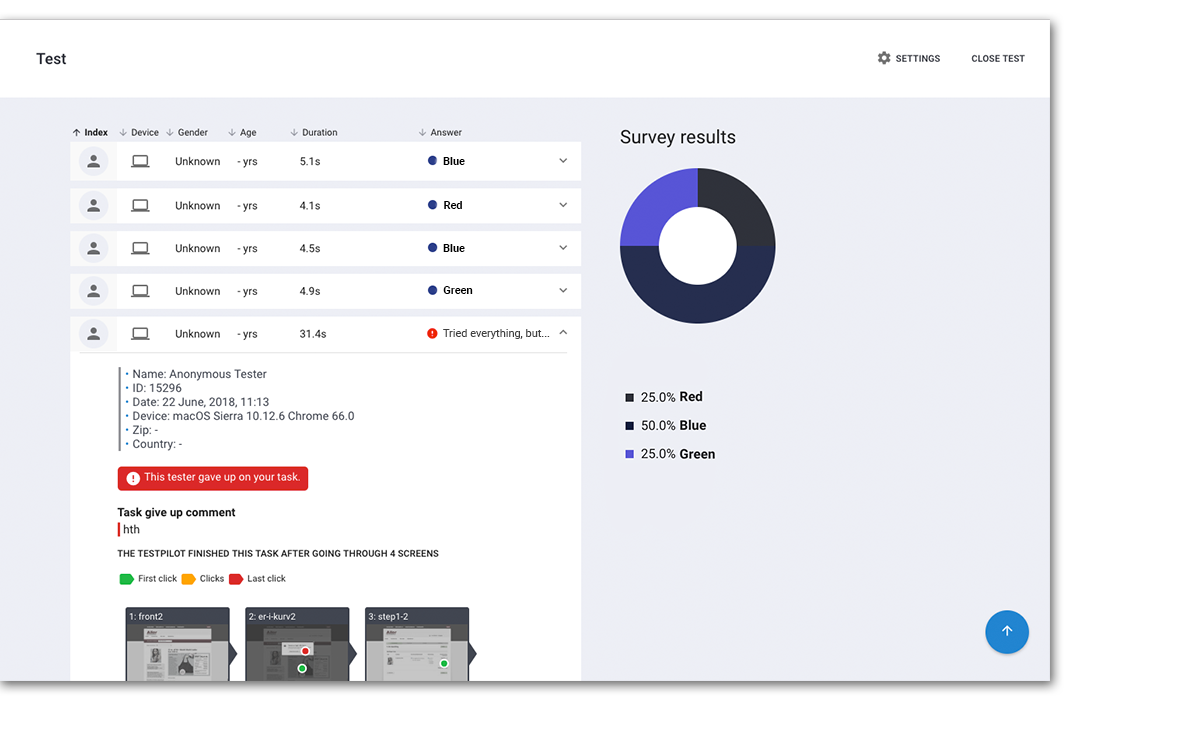
Task: Click the laptop icon in the 4.9s row
Action: pyautogui.click(x=140, y=291)
